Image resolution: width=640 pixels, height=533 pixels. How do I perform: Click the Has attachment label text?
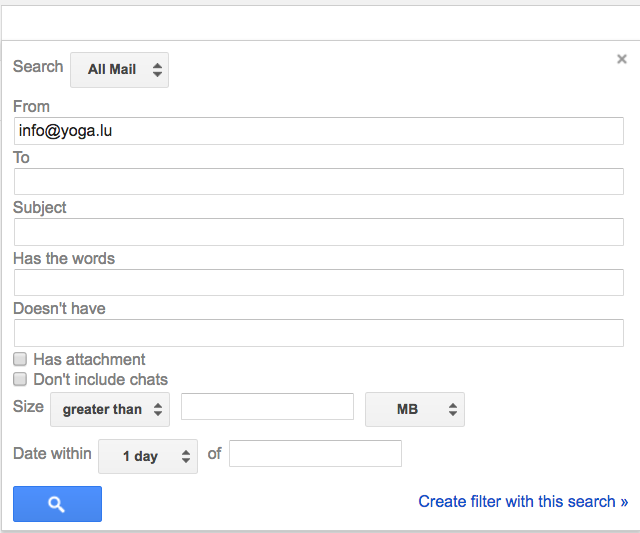click(89, 360)
